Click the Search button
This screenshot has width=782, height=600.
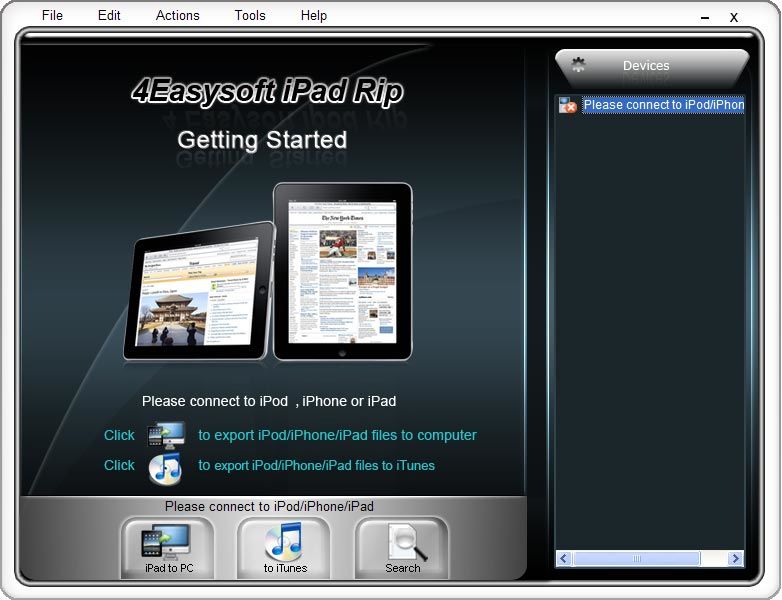(x=402, y=548)
